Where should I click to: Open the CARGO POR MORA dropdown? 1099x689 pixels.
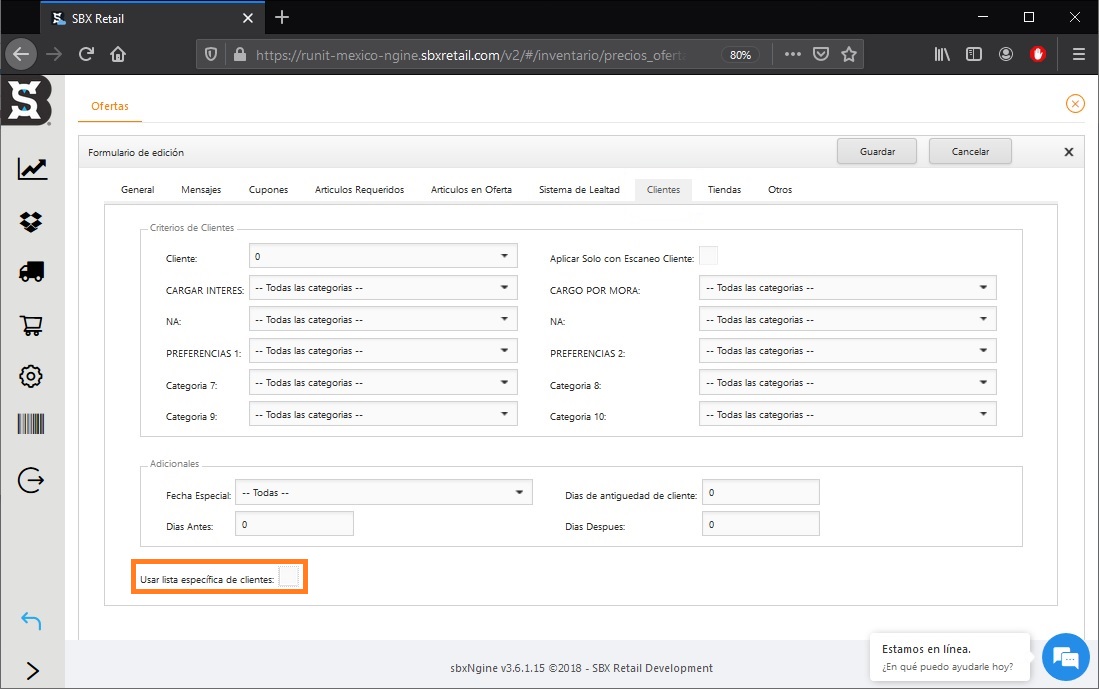coord(847,288)
